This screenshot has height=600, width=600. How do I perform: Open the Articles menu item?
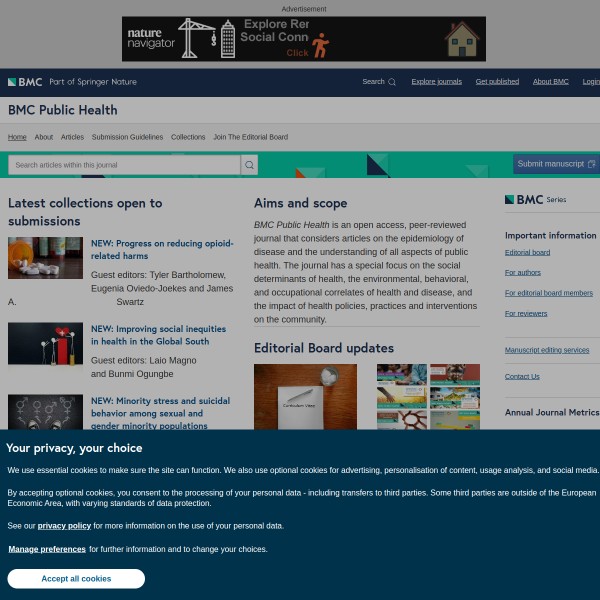[x=72, y=137]
